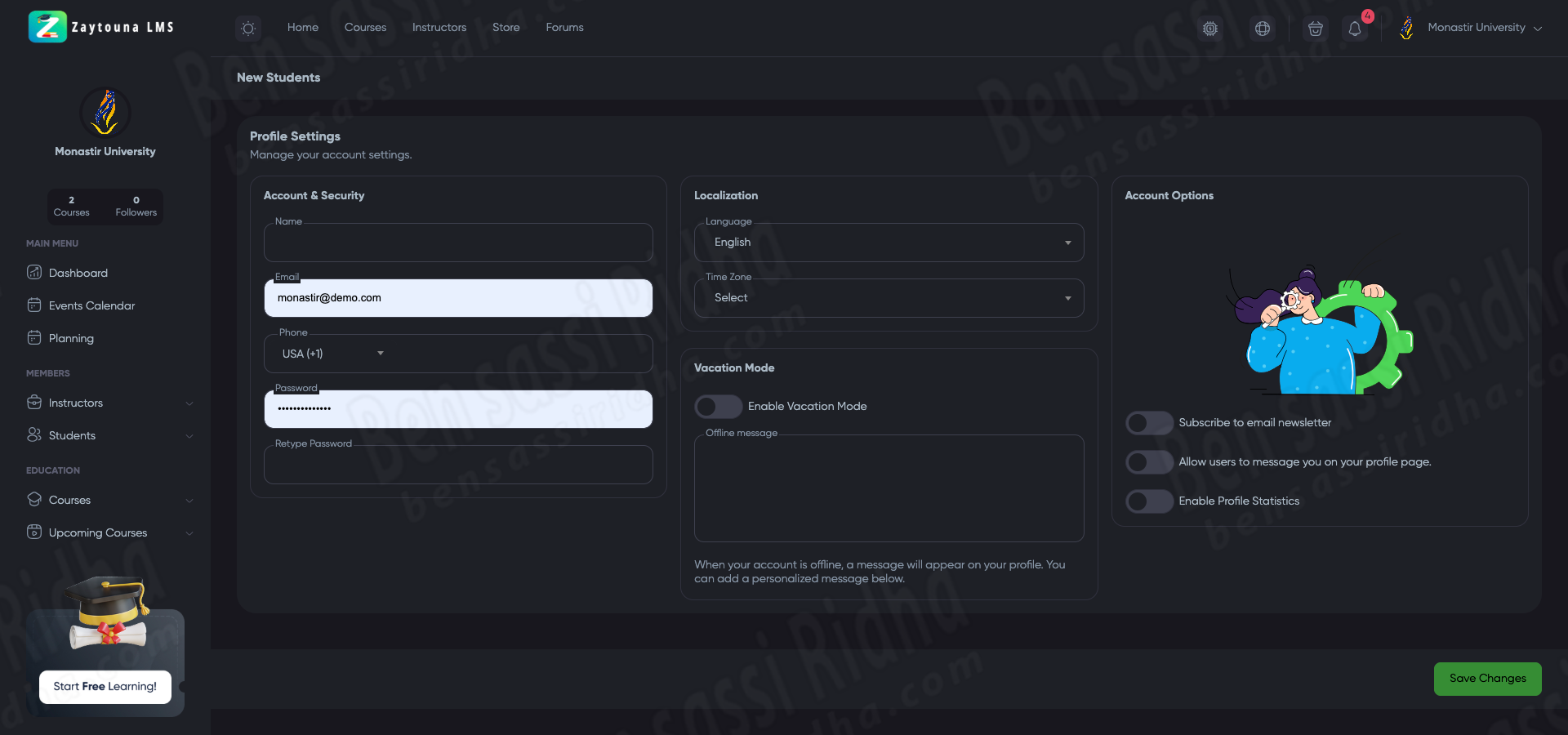Toggle Subscribe to email newsletter
The height and width of the screenshot is (735, 1568).
pos(1148,423)
